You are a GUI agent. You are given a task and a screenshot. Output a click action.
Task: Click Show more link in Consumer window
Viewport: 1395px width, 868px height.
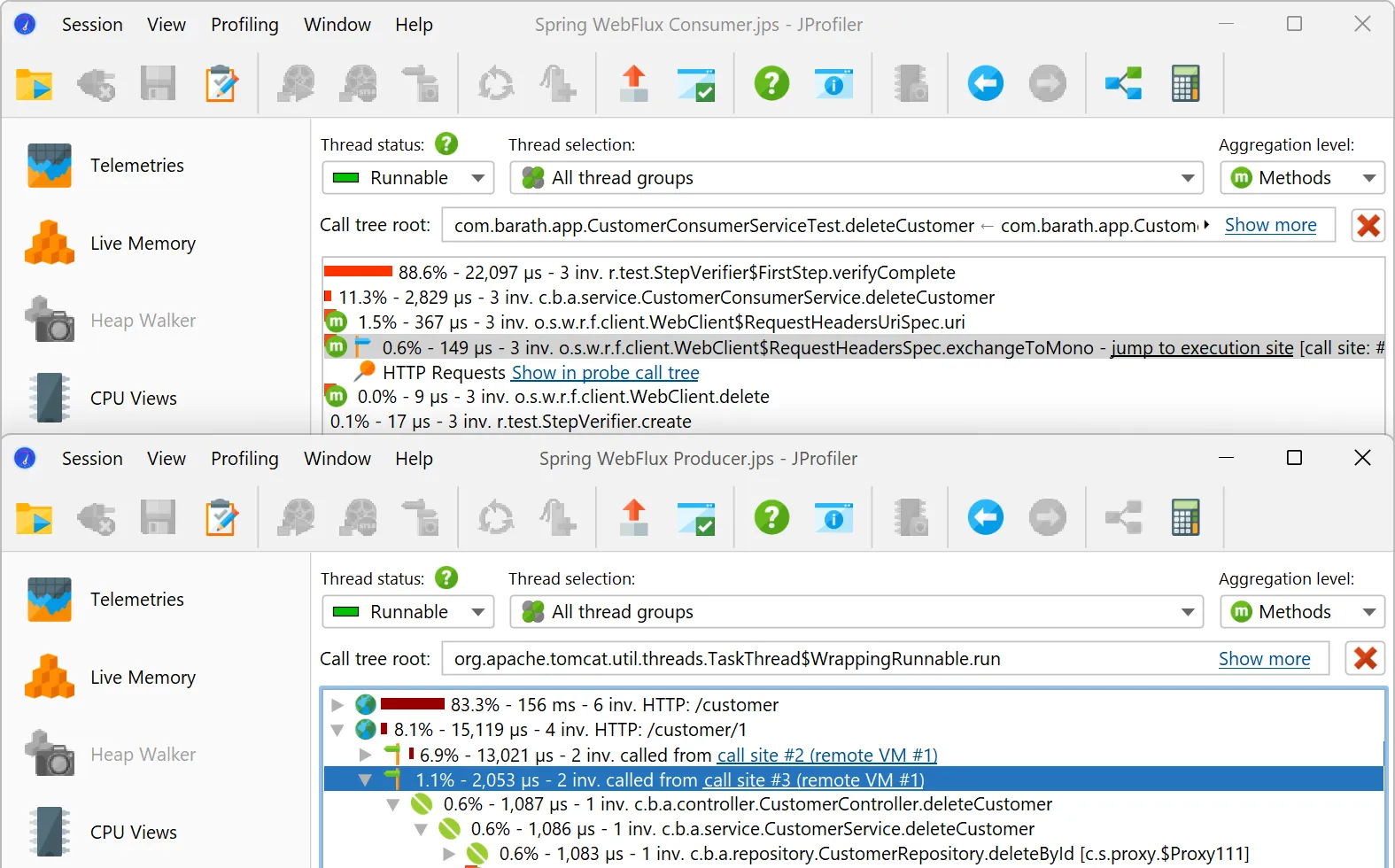pyautogui.click(x=1270, y=225)
